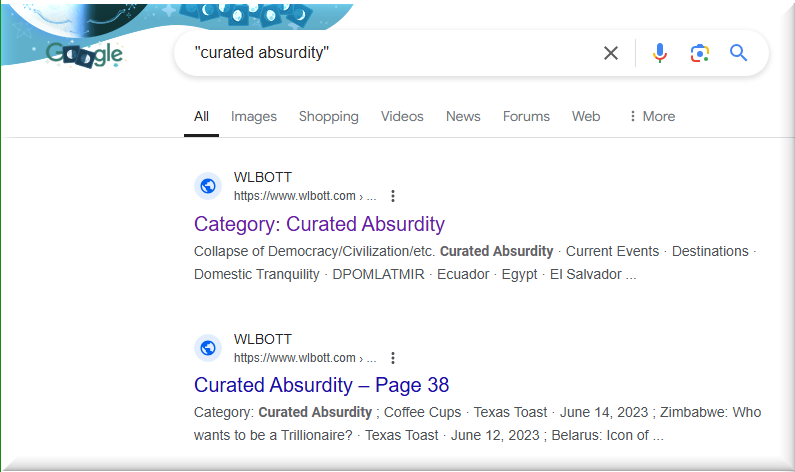795x472 pixels.
Task: Click the Google doodle logo
Action: 84,54
